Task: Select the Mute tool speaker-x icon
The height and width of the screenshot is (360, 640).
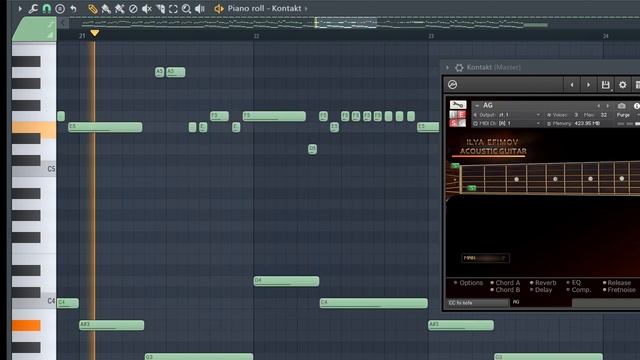Action: [147, 8]
